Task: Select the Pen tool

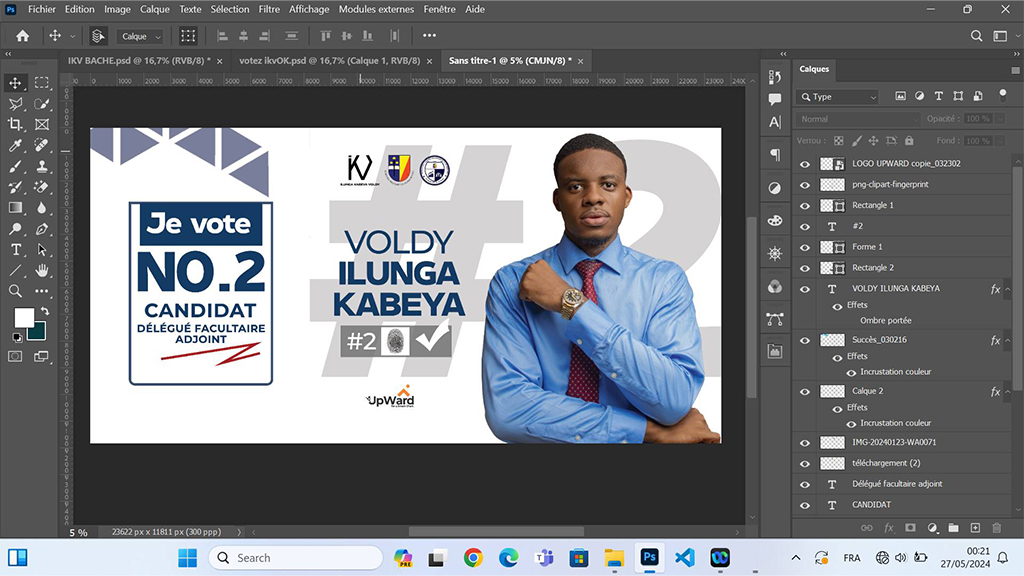Action: point(42,229)
